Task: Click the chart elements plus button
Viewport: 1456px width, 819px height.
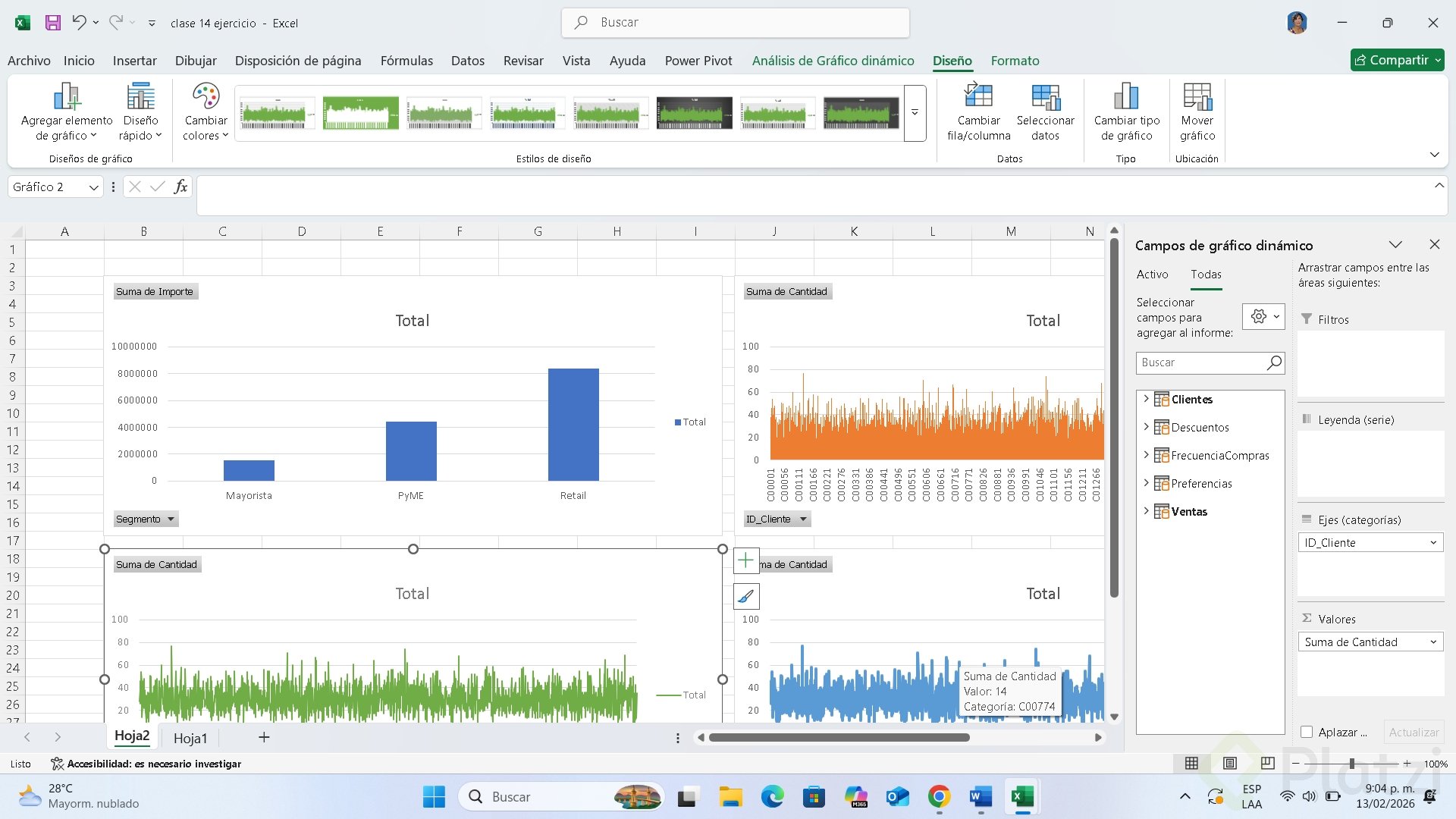Action: pyautogui.click(x=746, y=561)
